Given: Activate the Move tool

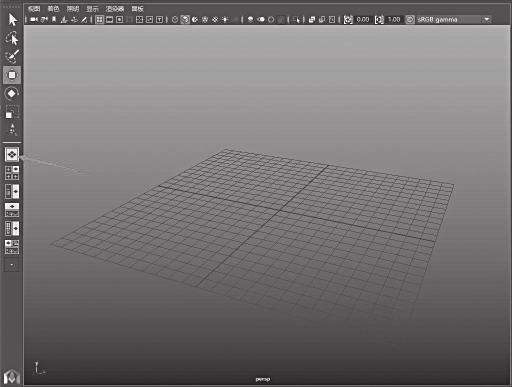Looking at the screenshot, I should click(12, 75).
